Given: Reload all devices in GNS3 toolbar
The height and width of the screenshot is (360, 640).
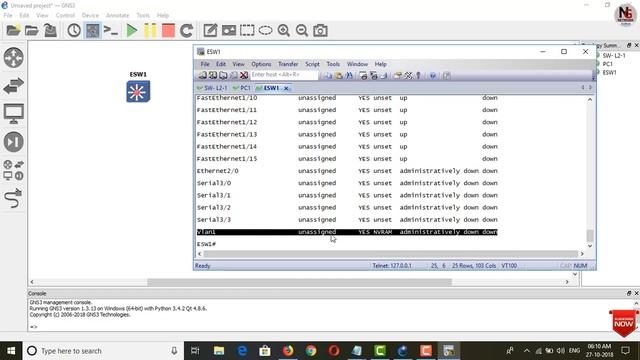Looking at the screenshot, I should pyautogui.click(x=187, y=31).
